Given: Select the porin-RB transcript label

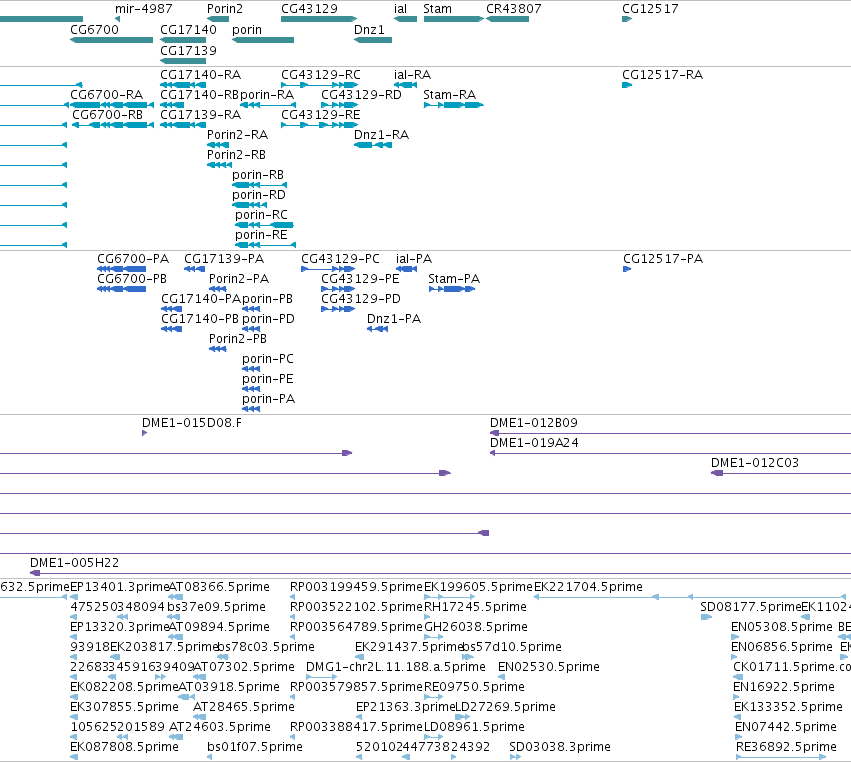Looking at the screenshot, I should point(258,175).
